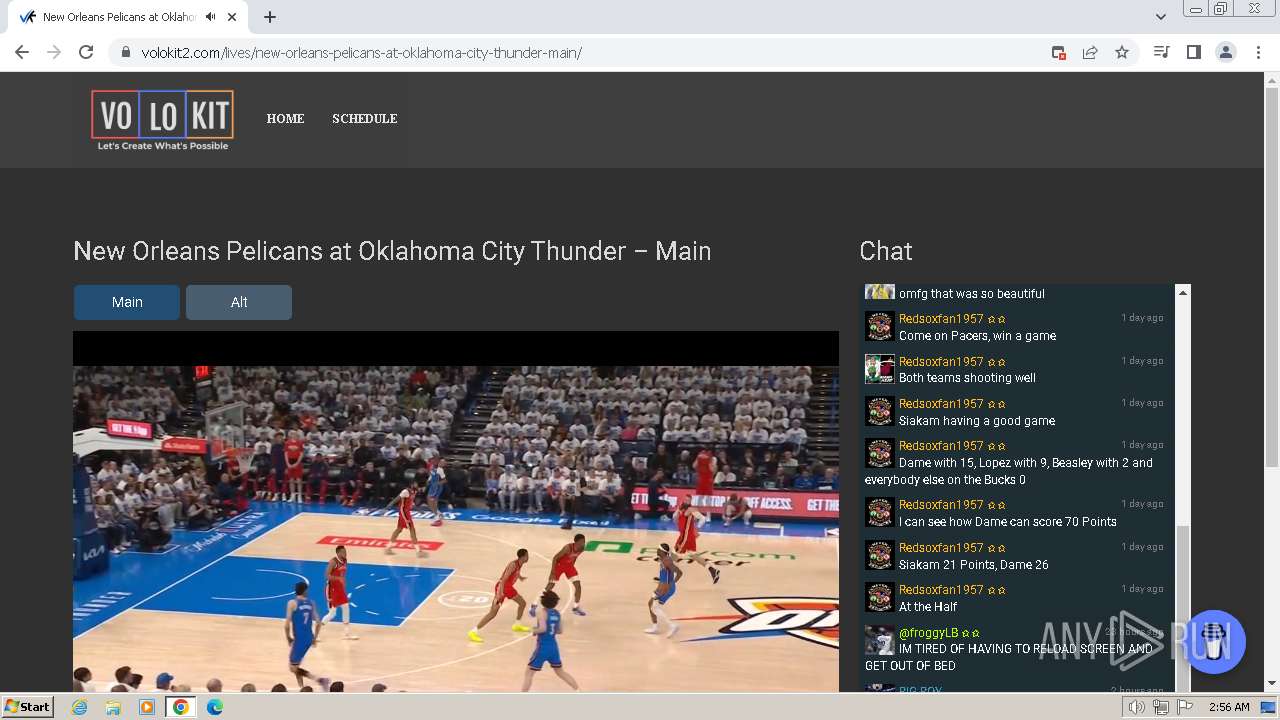Click the browser tab titled New Orleans Pelicans

[x=130, y=17]
